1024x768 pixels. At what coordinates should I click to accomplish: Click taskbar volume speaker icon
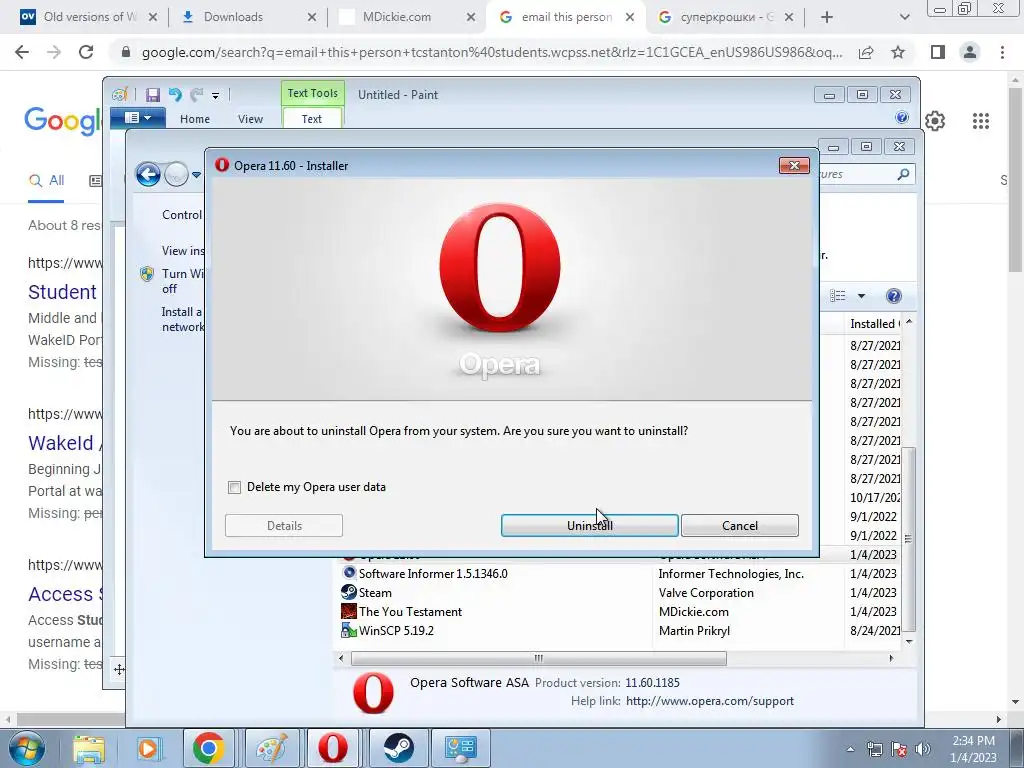(x=923, y=749)
